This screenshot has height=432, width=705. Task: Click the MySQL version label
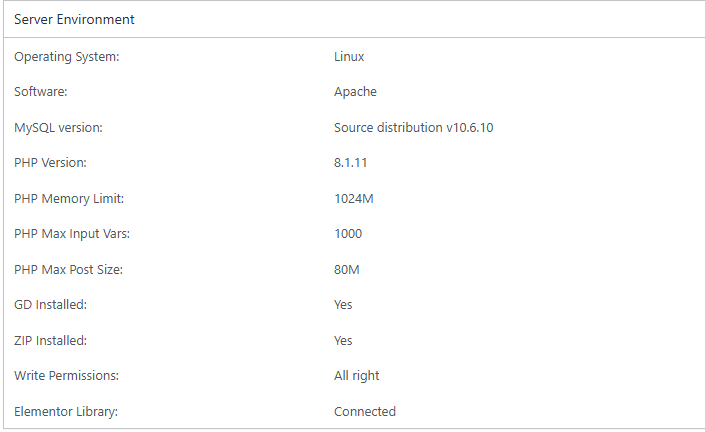(x=58, y=128)
